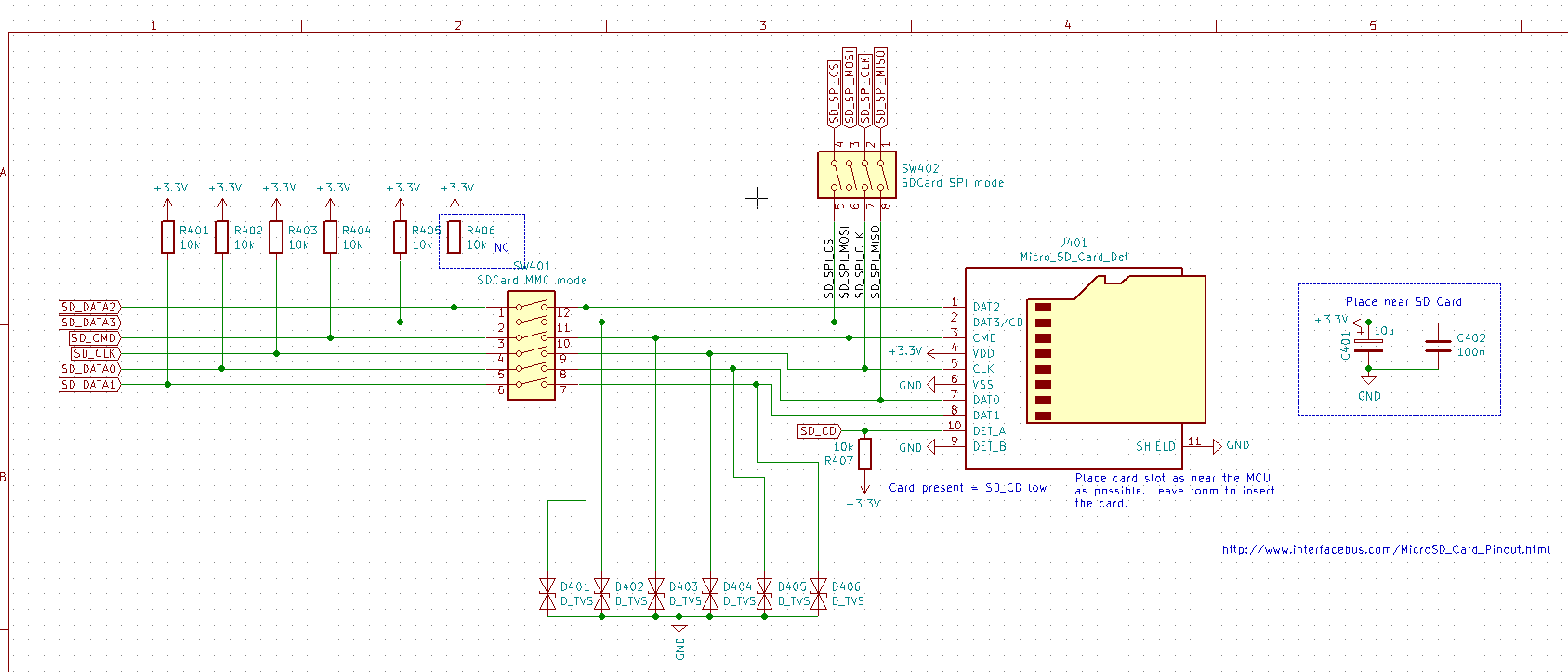Select the GND symbol at the VSS pin
The image size is (1568, 672).
click(x=918, y=385)
